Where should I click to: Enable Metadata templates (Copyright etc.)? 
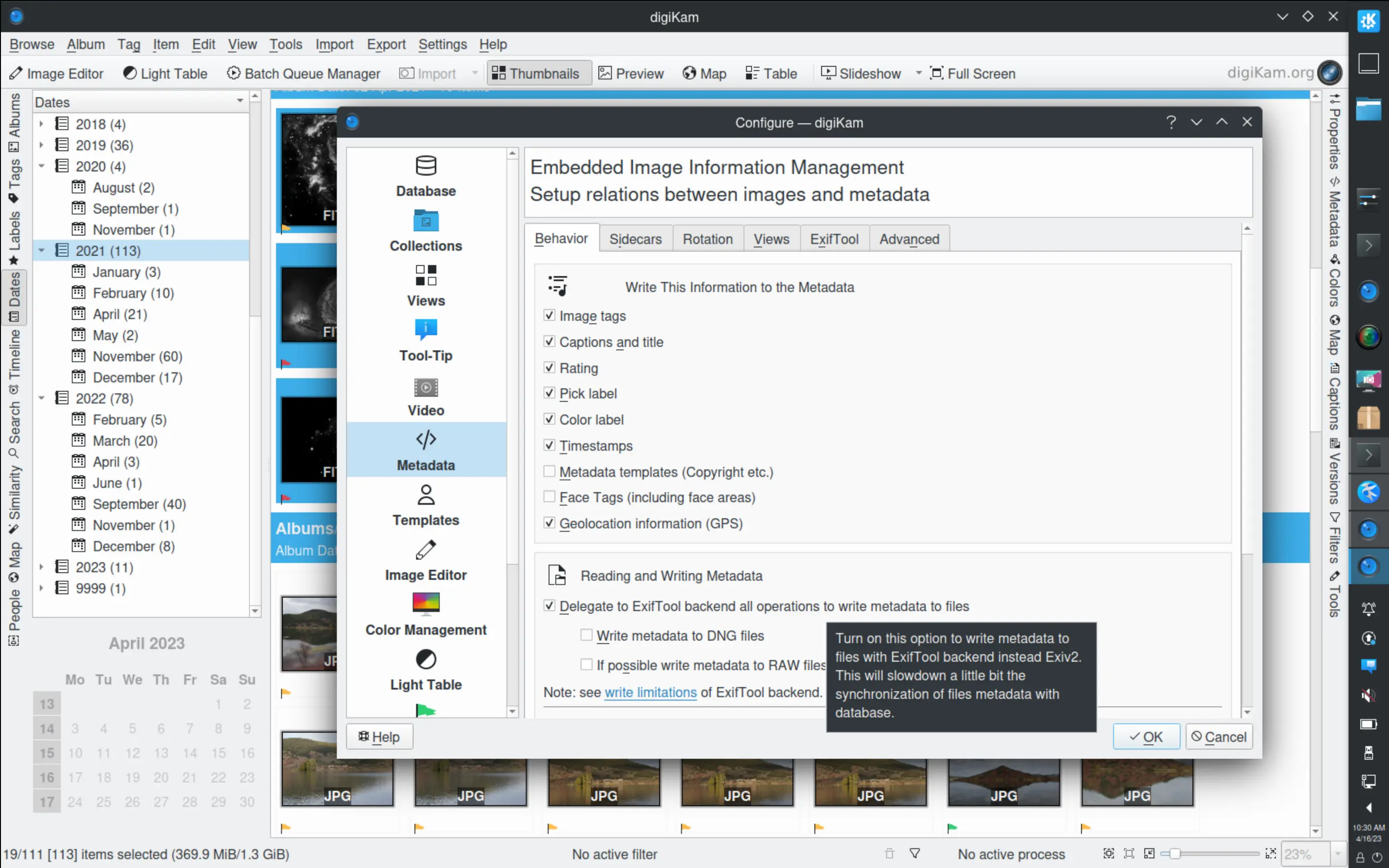pos(549,471)
